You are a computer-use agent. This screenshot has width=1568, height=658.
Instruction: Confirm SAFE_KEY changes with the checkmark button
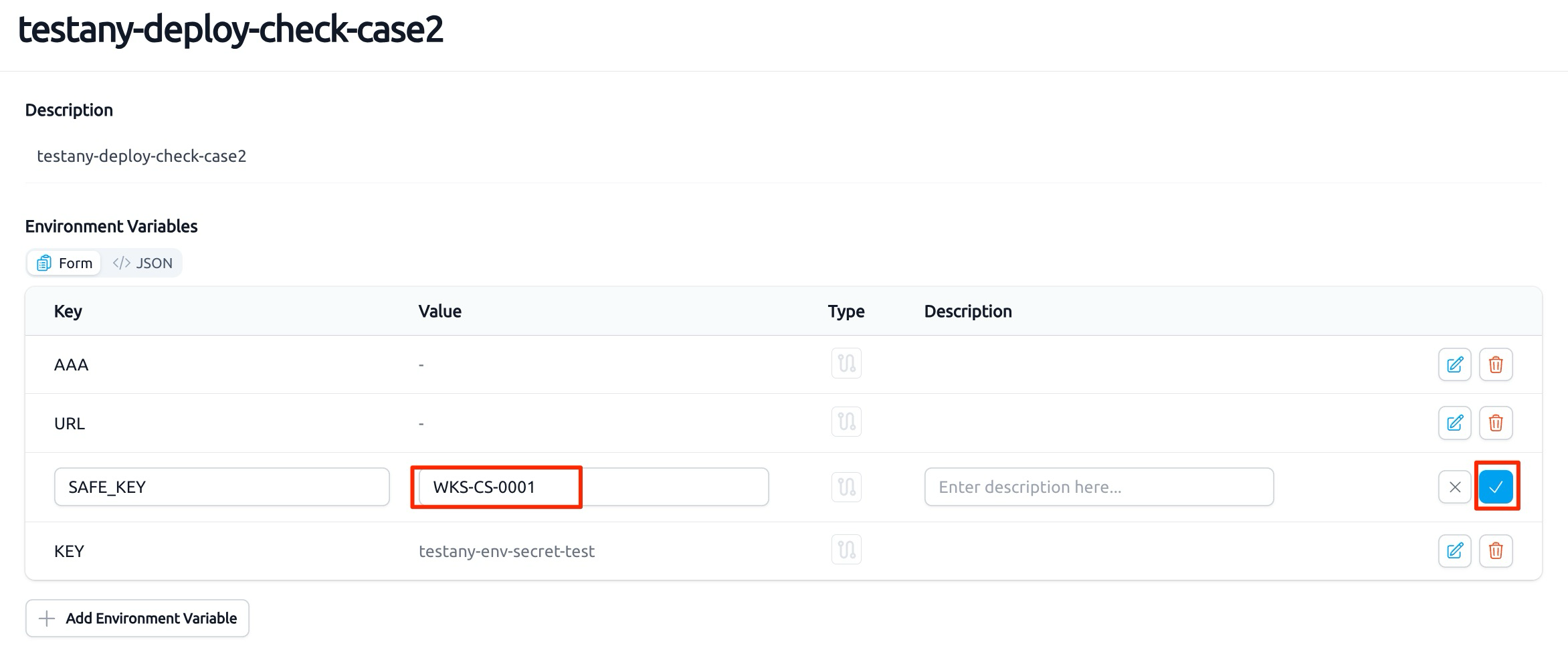(1496, 487)
